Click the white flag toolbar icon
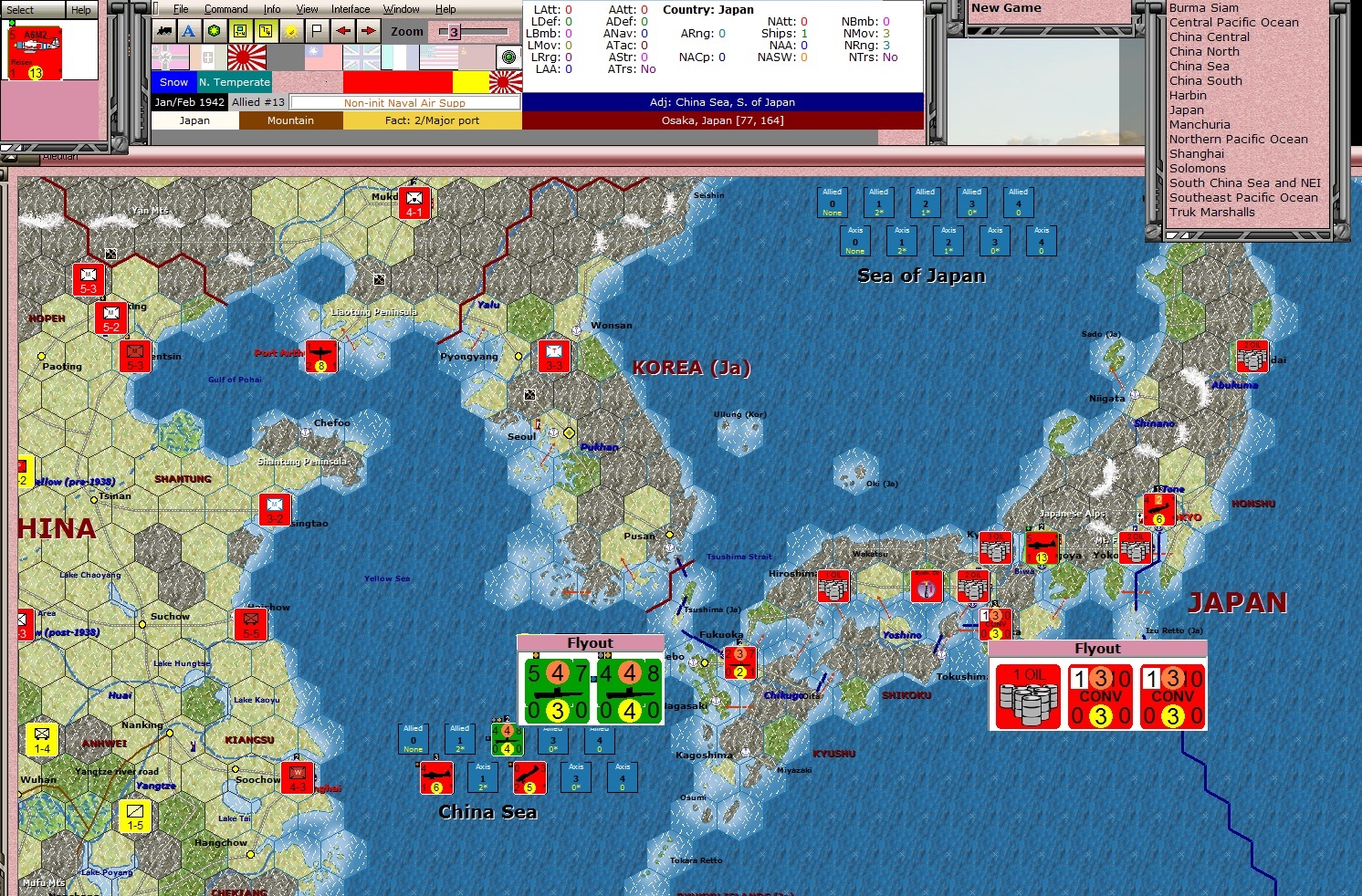Image resolution: width=1362 pixels, height=896 pixels. (x=317, y=31)
